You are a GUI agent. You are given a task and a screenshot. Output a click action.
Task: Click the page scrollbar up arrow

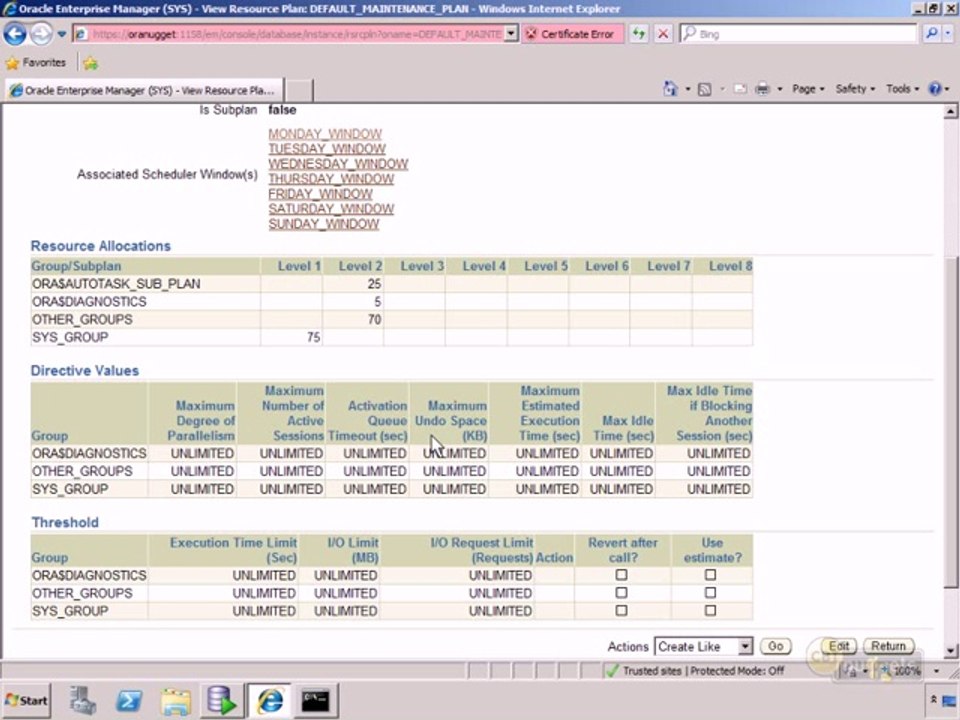pyautogui.click(x=950, y=111)
